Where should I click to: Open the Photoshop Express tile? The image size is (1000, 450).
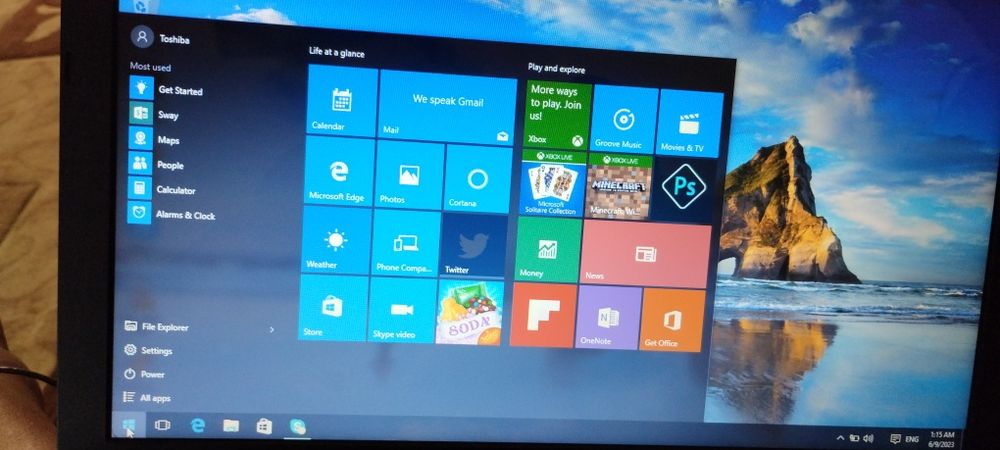point(684,189)
